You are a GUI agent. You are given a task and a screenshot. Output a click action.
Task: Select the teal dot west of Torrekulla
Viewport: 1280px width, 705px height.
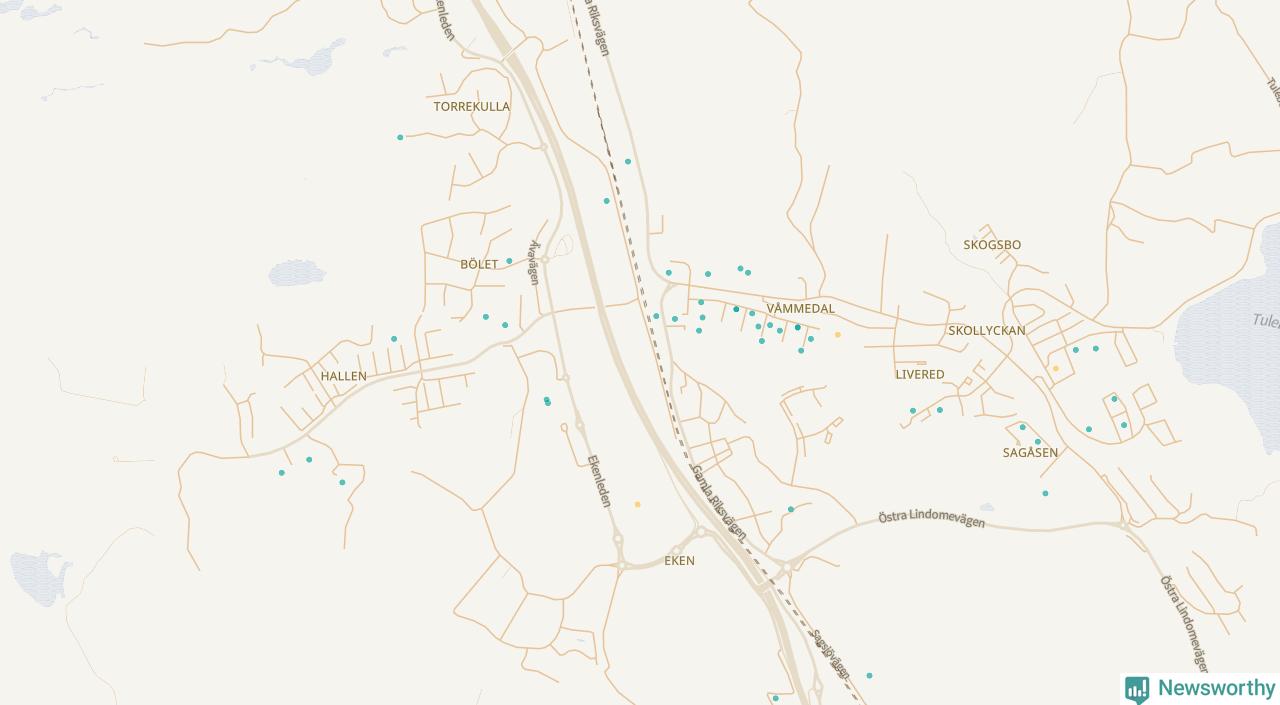(x=400, y=138)
